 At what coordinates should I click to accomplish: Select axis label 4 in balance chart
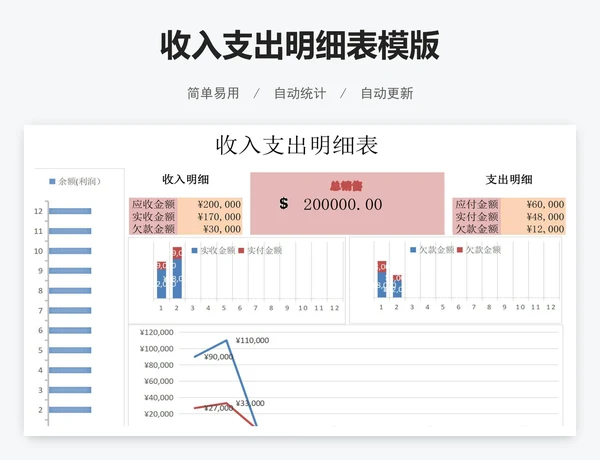[40, 370]
